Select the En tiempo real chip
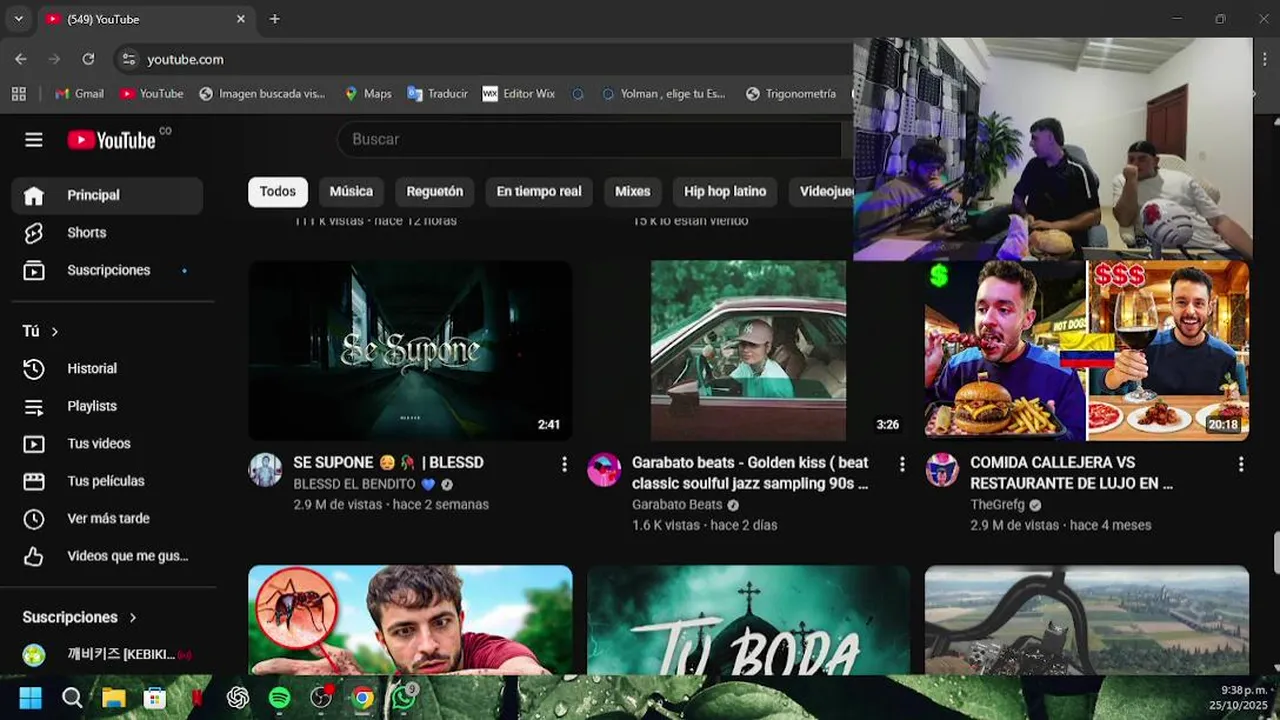 [x=539, y=191]
